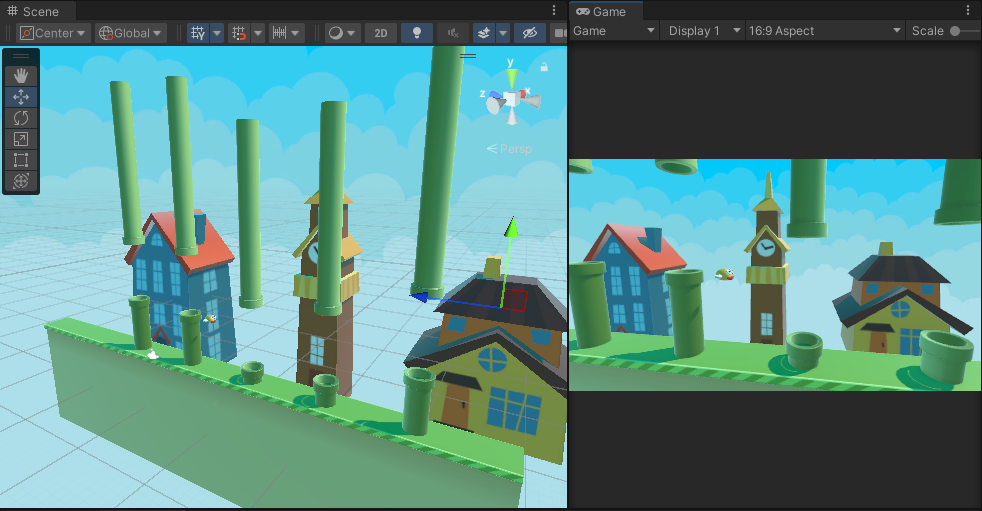Open the Display 1 selector dropdown

pos(703,31)
